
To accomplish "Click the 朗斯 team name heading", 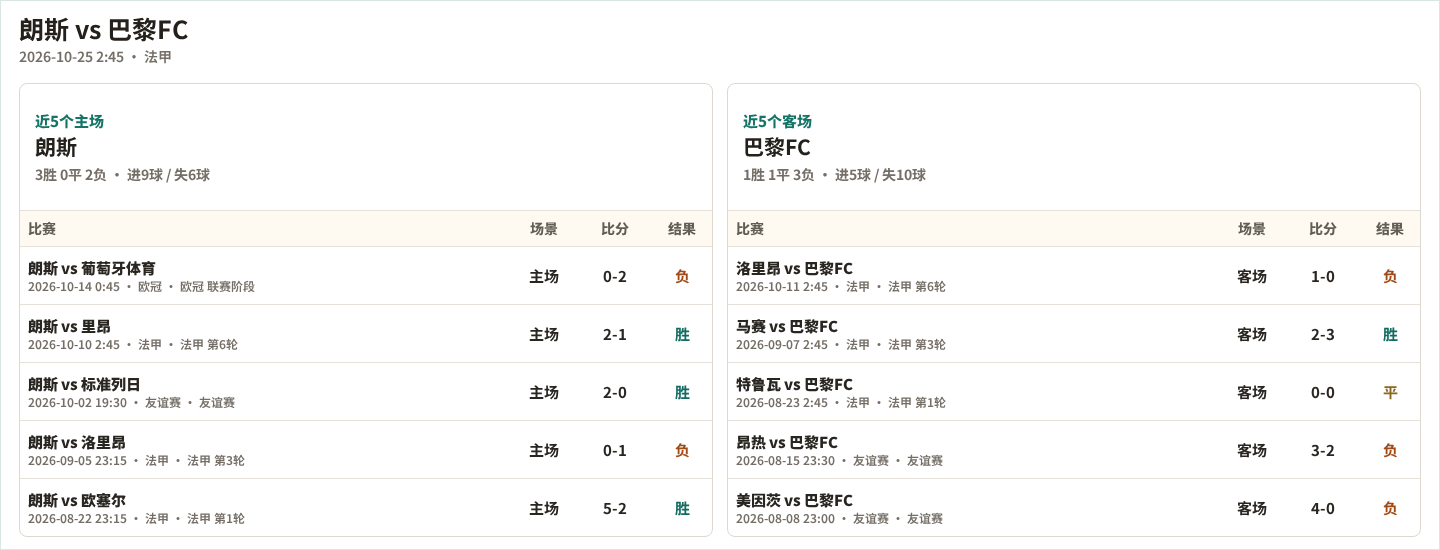I will 56,148.
